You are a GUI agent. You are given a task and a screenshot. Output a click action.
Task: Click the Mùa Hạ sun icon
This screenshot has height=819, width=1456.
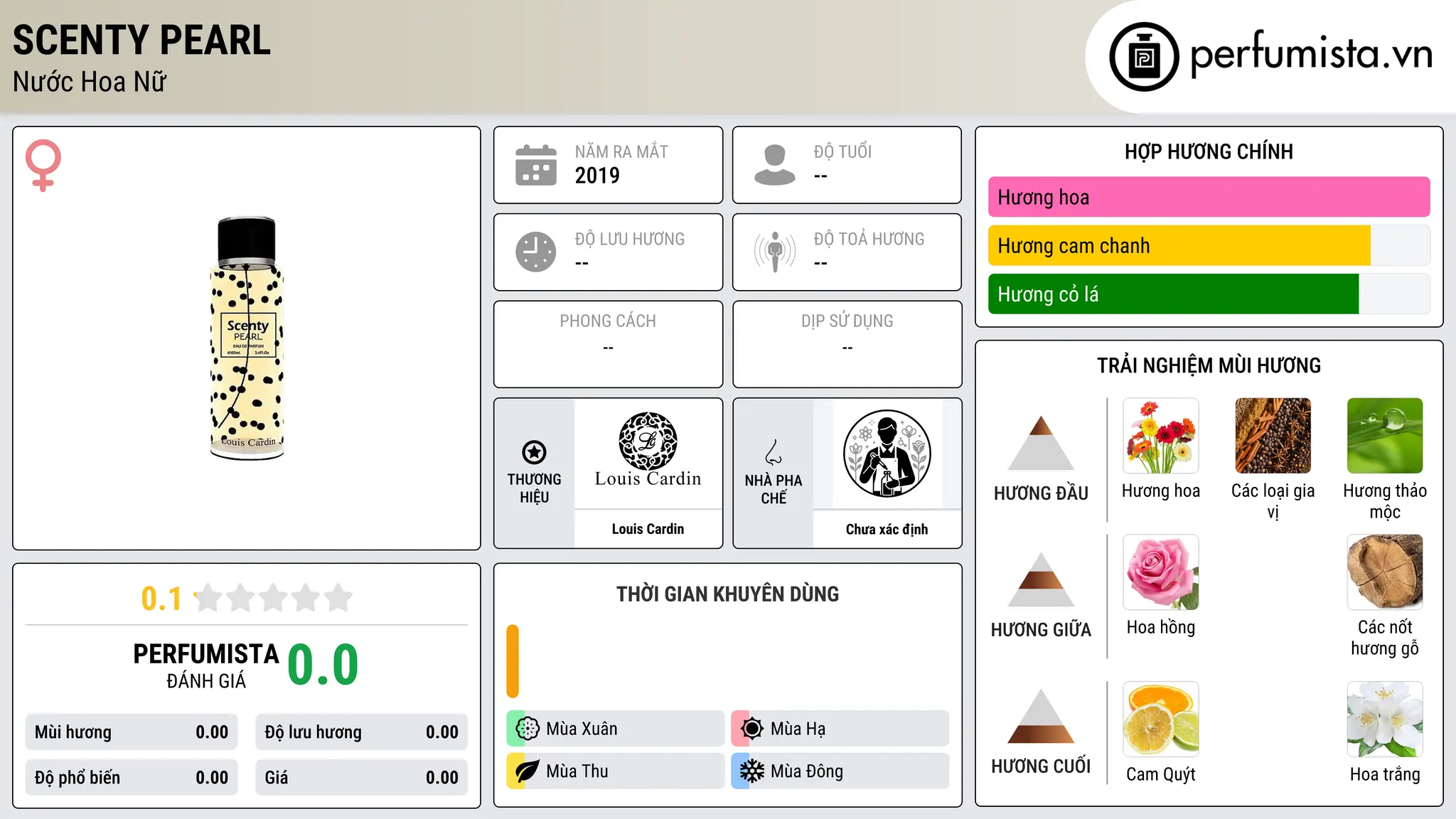tap(751, 729)
